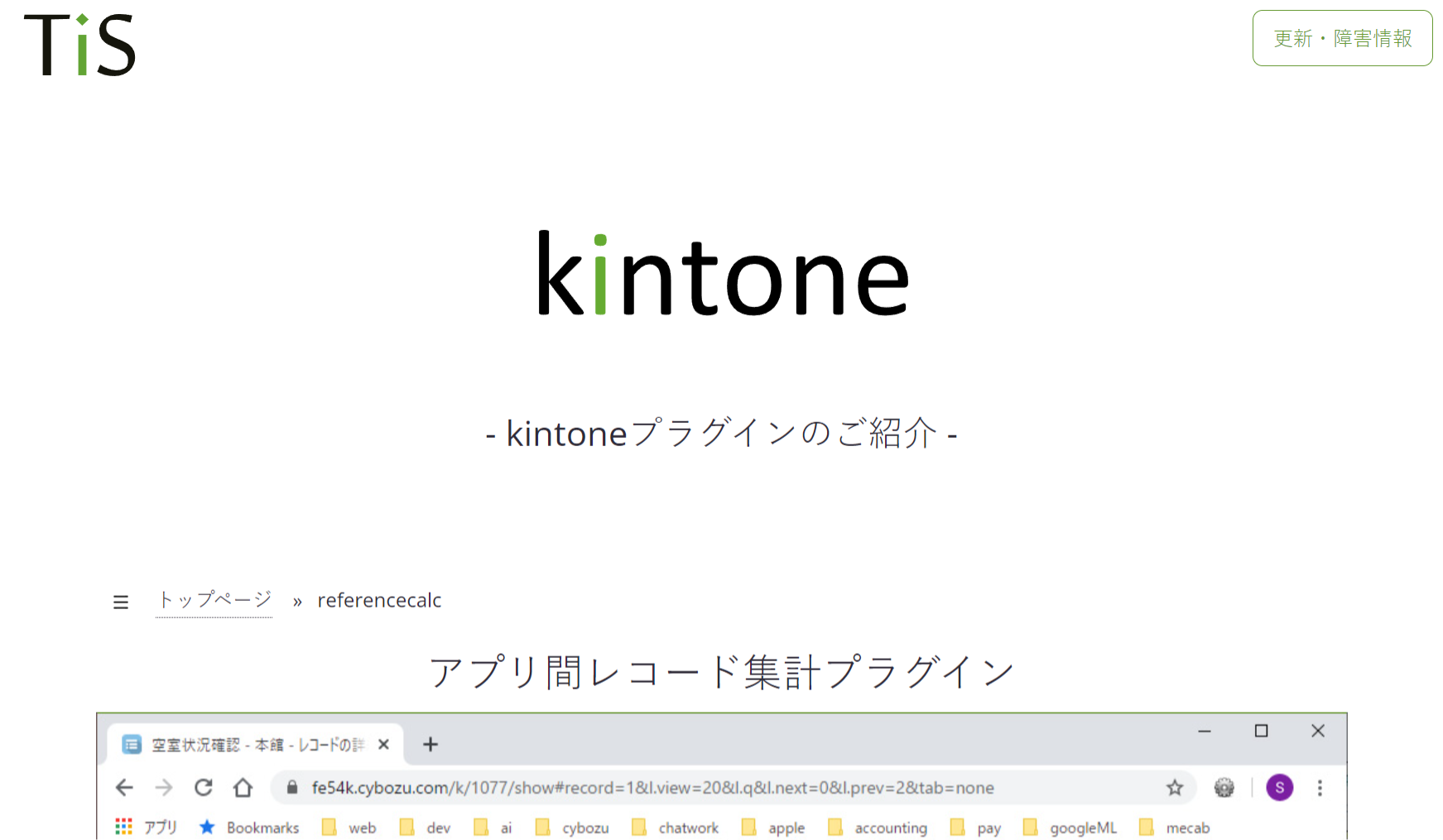Open the chatwork bookmark folder
Screen dimensions: 1443x840
coord(675,828)
